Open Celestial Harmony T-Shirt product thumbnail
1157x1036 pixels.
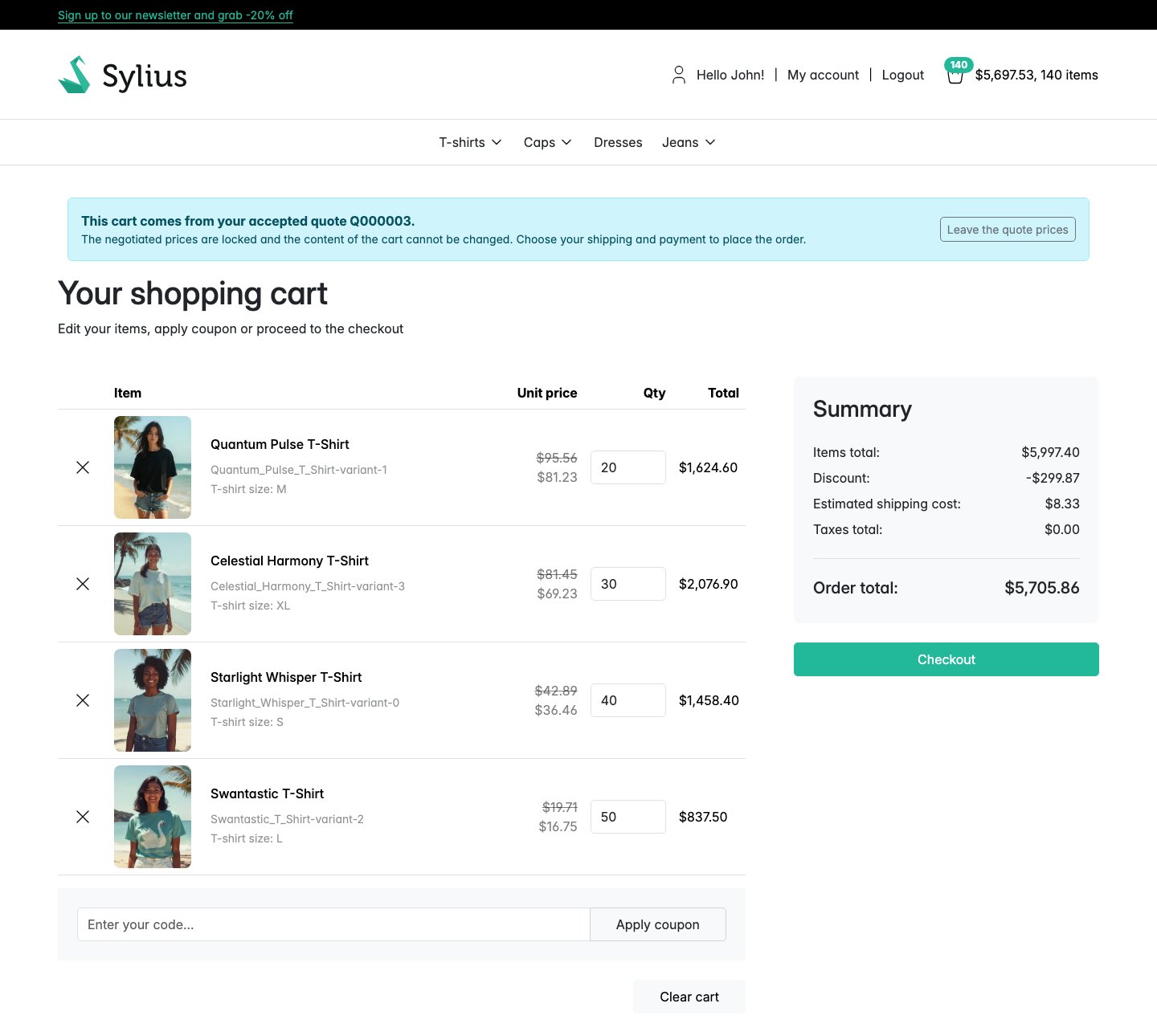pyautogui.click(x=153, y=584)
